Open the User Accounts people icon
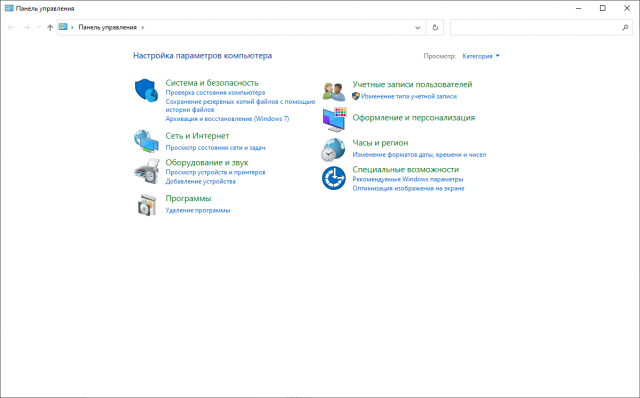 333,91
